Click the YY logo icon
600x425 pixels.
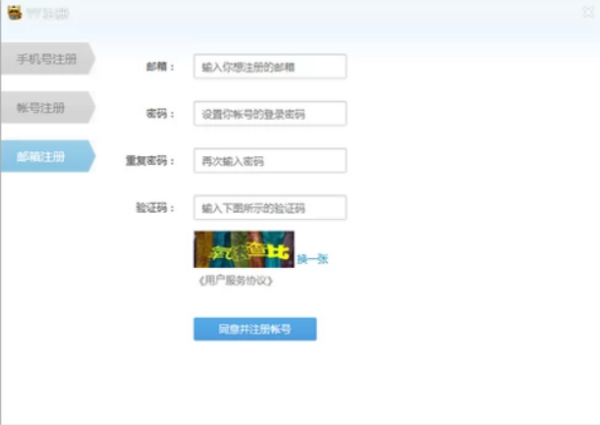[15, 13]
